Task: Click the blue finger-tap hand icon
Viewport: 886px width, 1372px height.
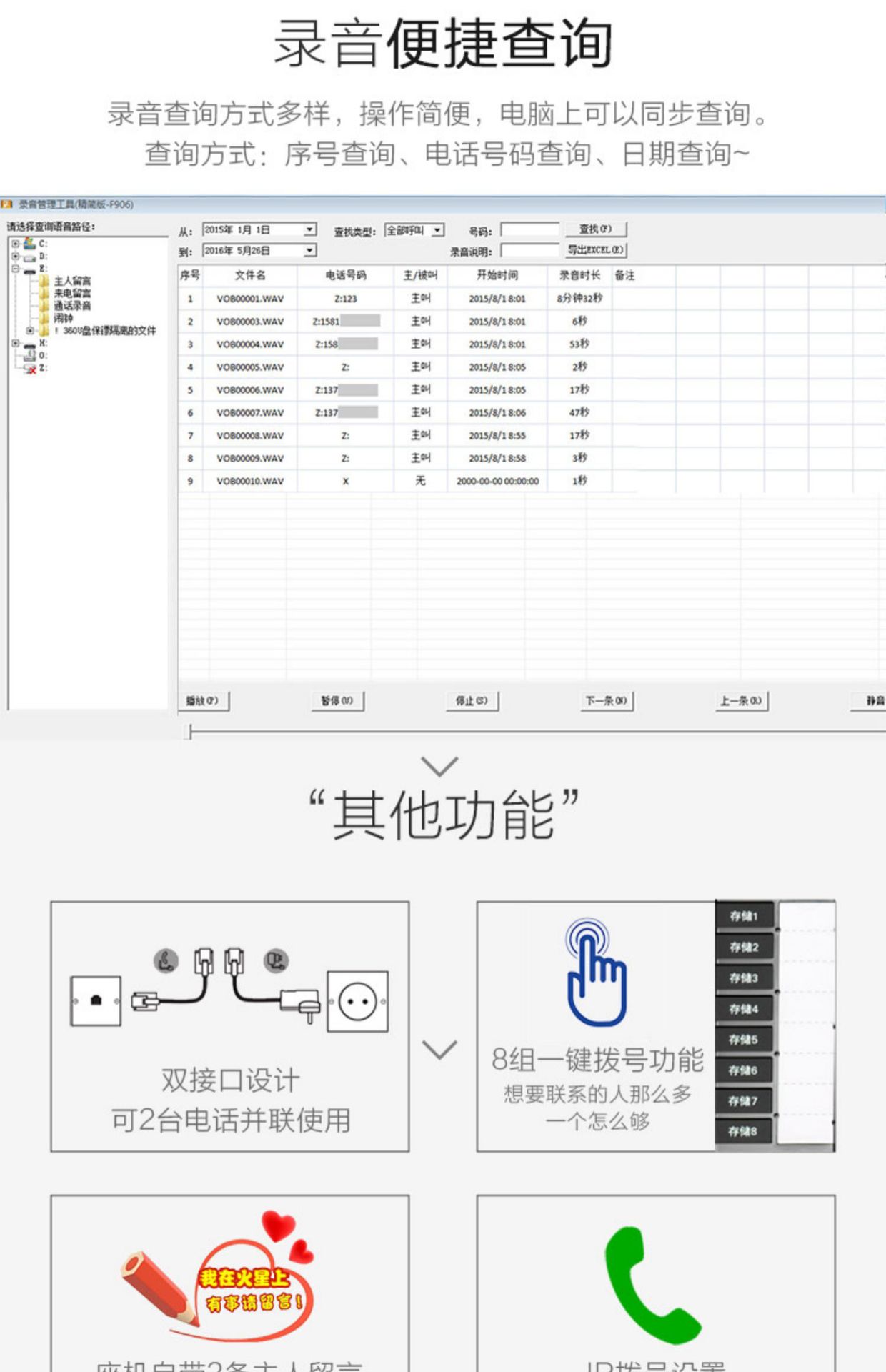Action: click(596, 973)
